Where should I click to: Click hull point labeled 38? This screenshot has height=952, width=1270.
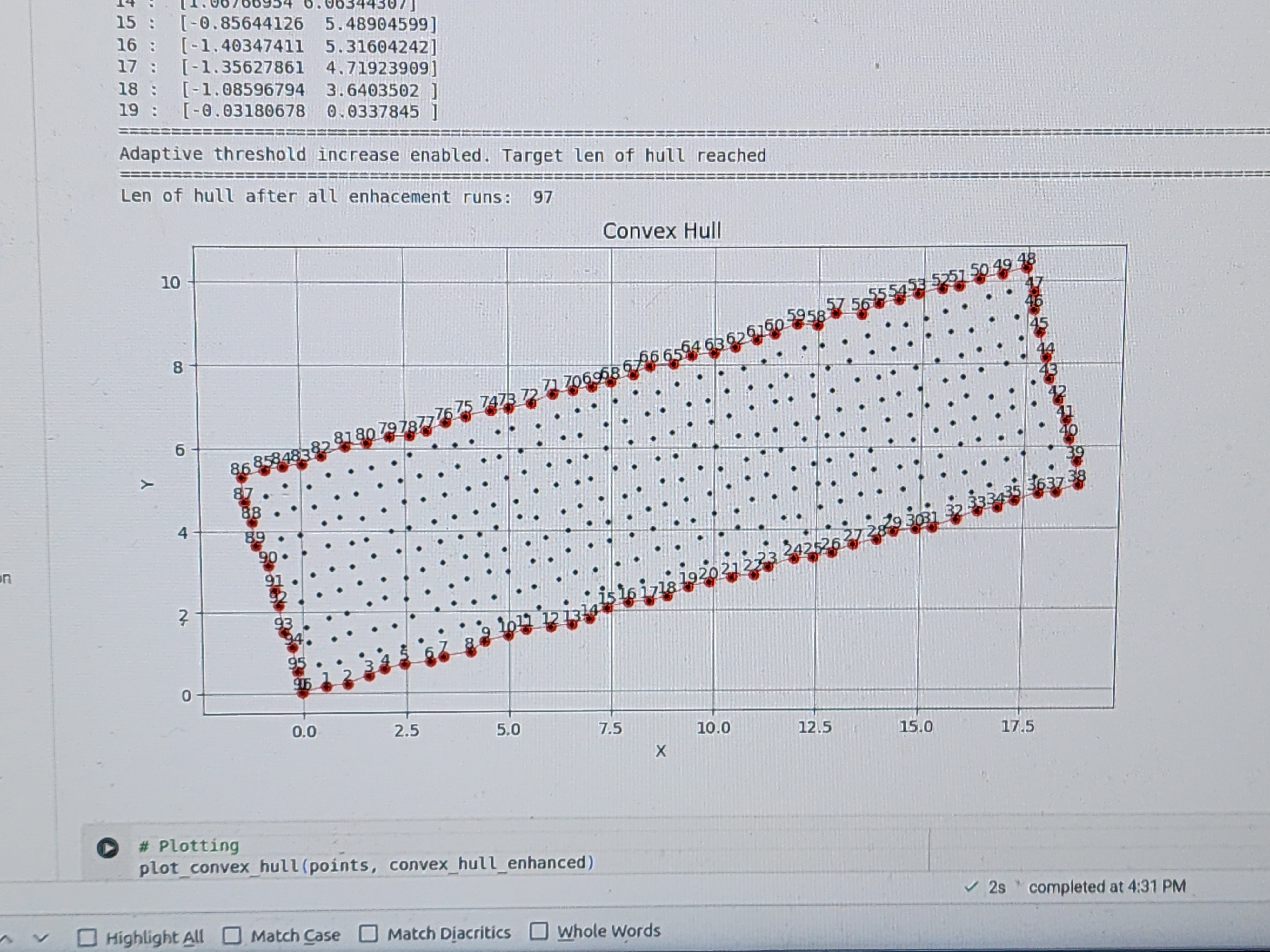point(1078,485)
